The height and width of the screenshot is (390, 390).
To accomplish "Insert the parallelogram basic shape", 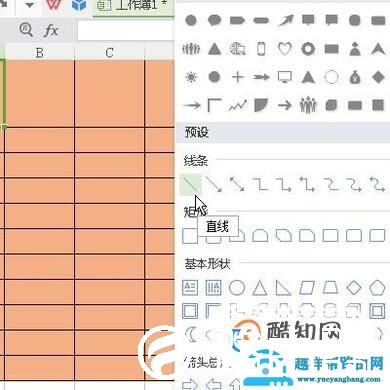I will [x=307, y=288].
